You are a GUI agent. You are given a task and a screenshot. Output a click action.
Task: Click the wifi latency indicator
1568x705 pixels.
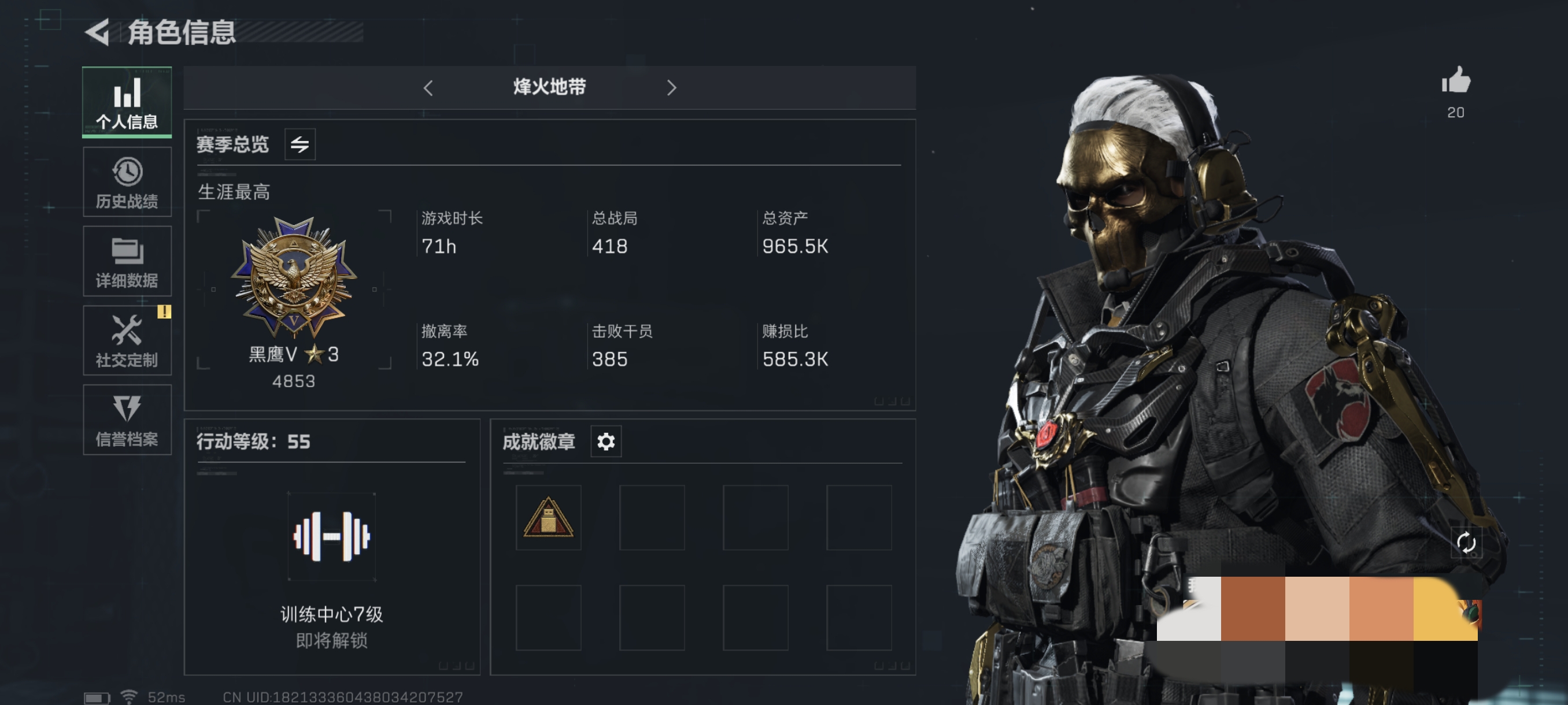[153, 696]
